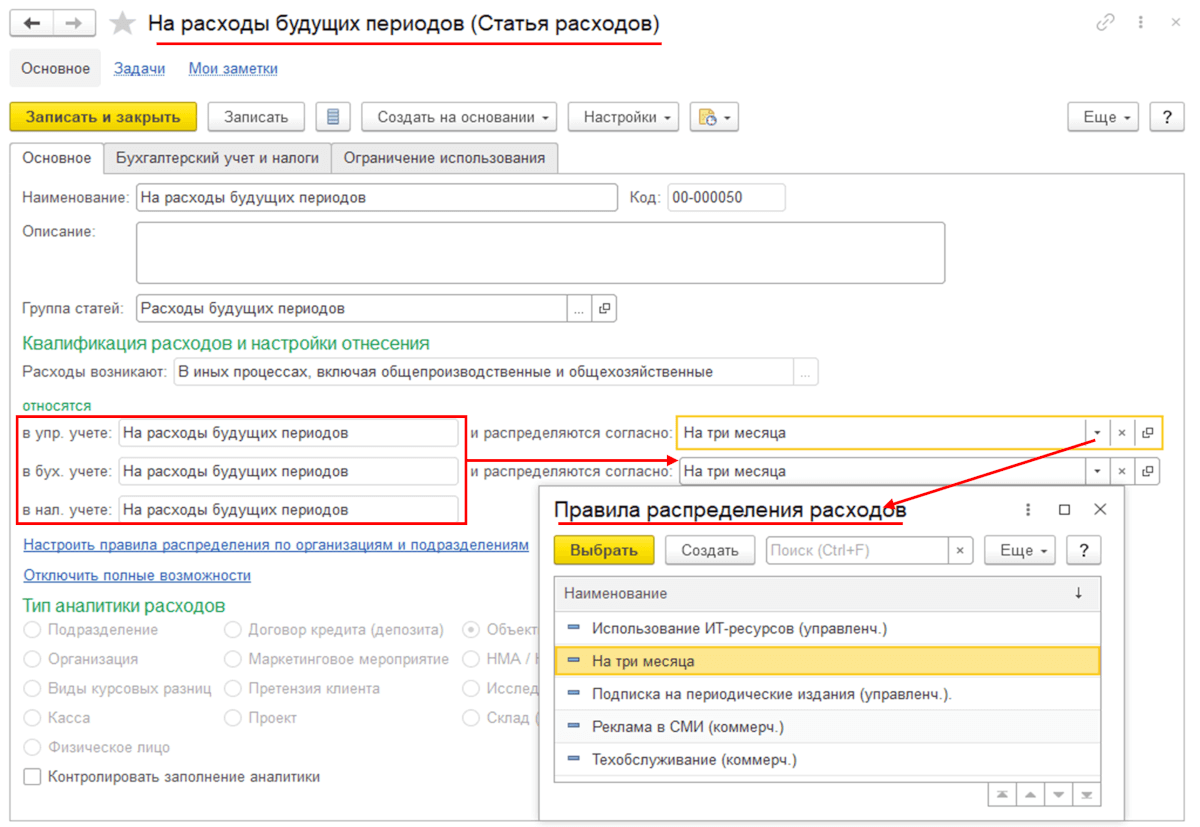Select row Использование ИТ-ресурсов (управленч.)
The width and height of the screenshot is (1200, 827).
(827, 629)
